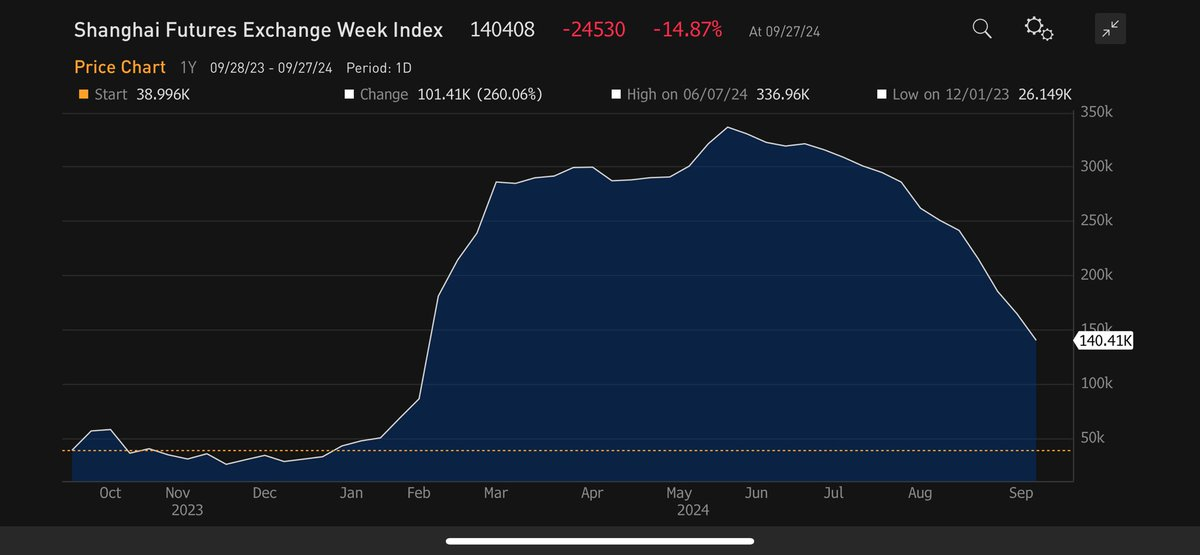Click the -24530 change value
The height and width of the screenshot is (555, 1200).
(x=594, y=30)
